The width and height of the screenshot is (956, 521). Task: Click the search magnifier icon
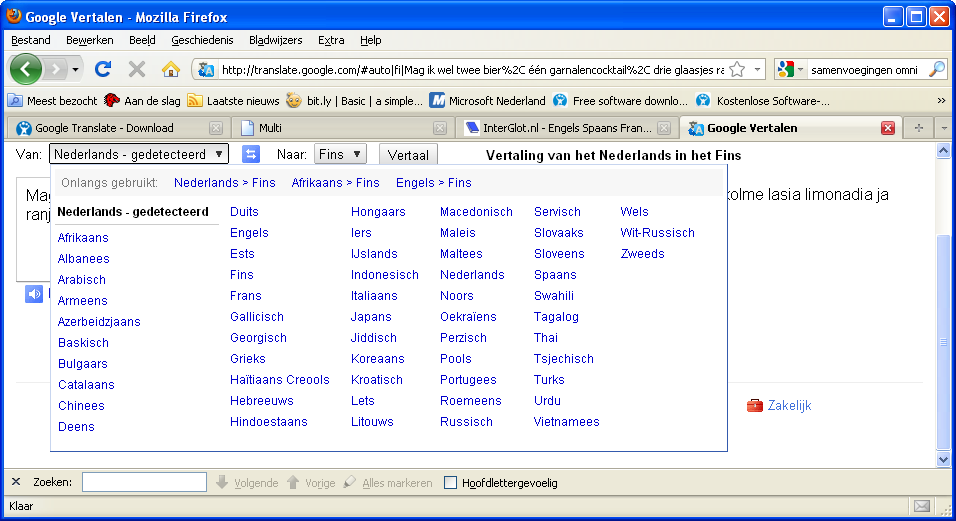[x=936, y=69]
